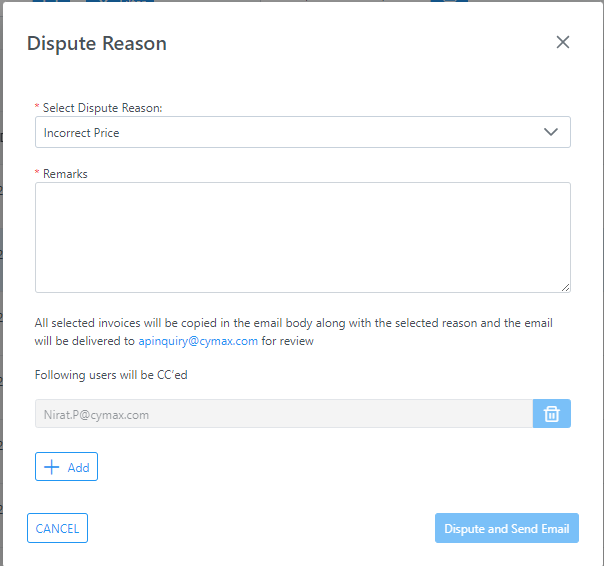Click the red asterisk beside Remarks
Image resolution: width=604 pixels, height=566 pixels.
coord(37,172)
